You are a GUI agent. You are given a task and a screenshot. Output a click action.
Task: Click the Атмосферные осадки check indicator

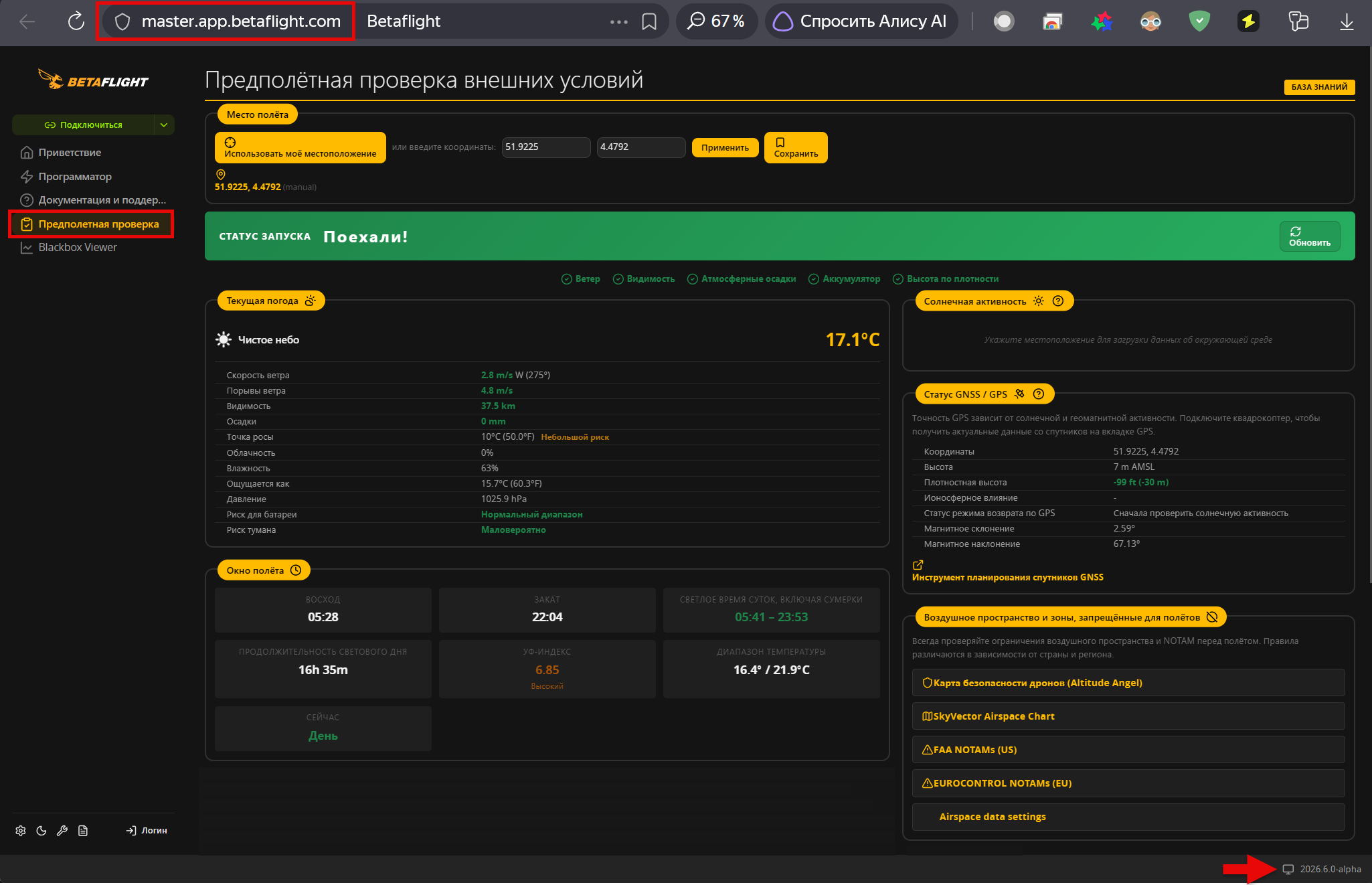(742, 279)
